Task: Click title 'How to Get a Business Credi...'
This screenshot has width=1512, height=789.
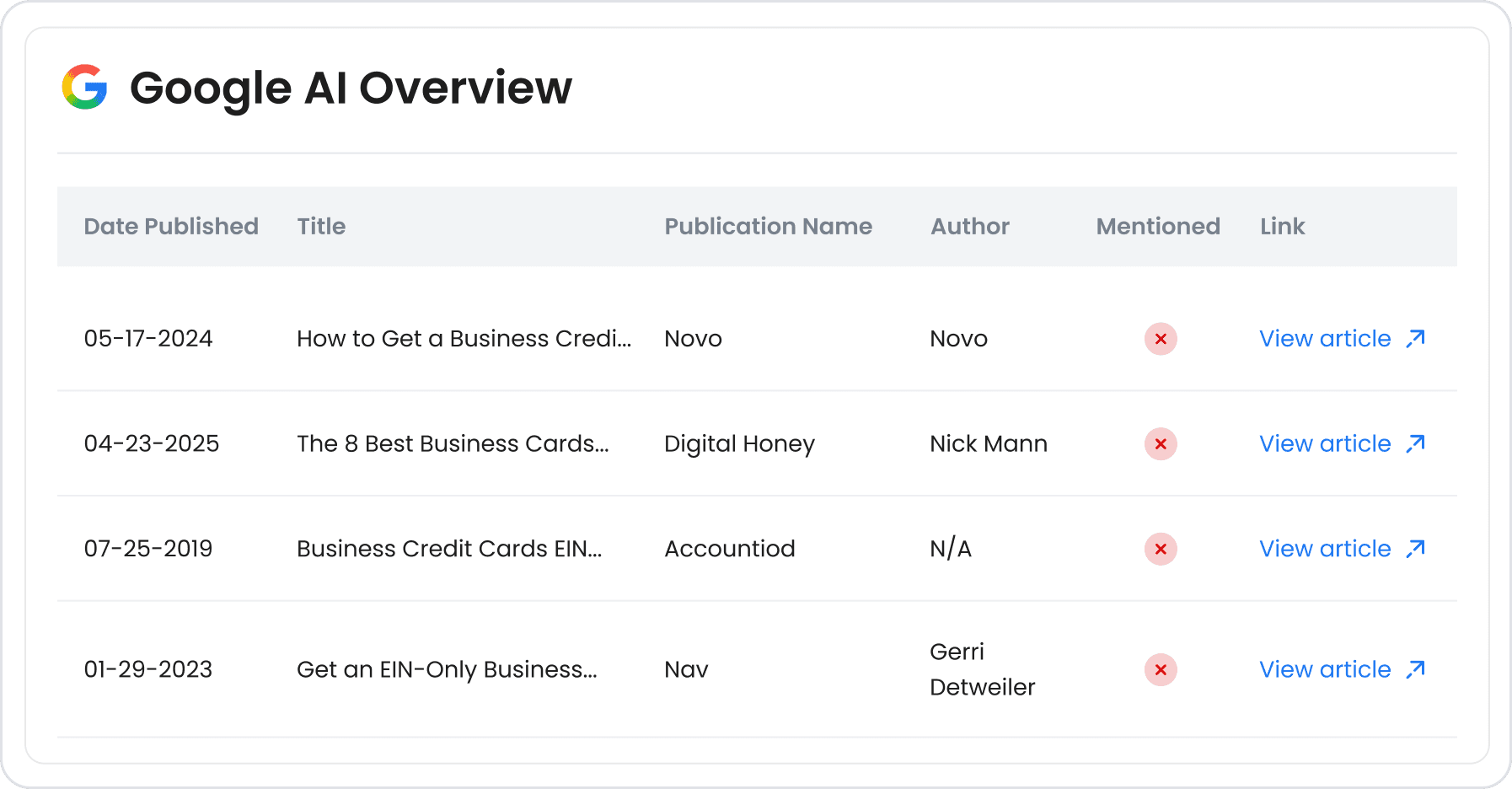Action: point(464,339)
